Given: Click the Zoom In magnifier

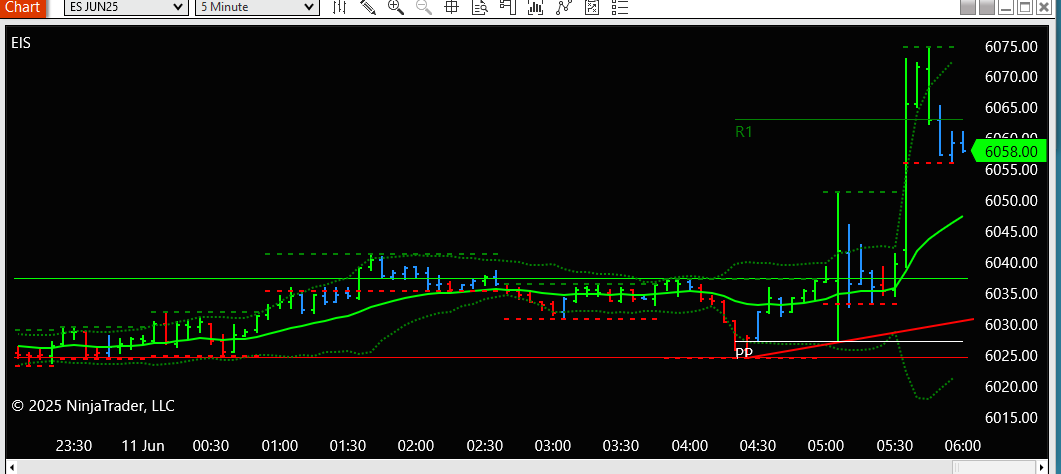Looking at the screenshot, I should click(396, 7).
